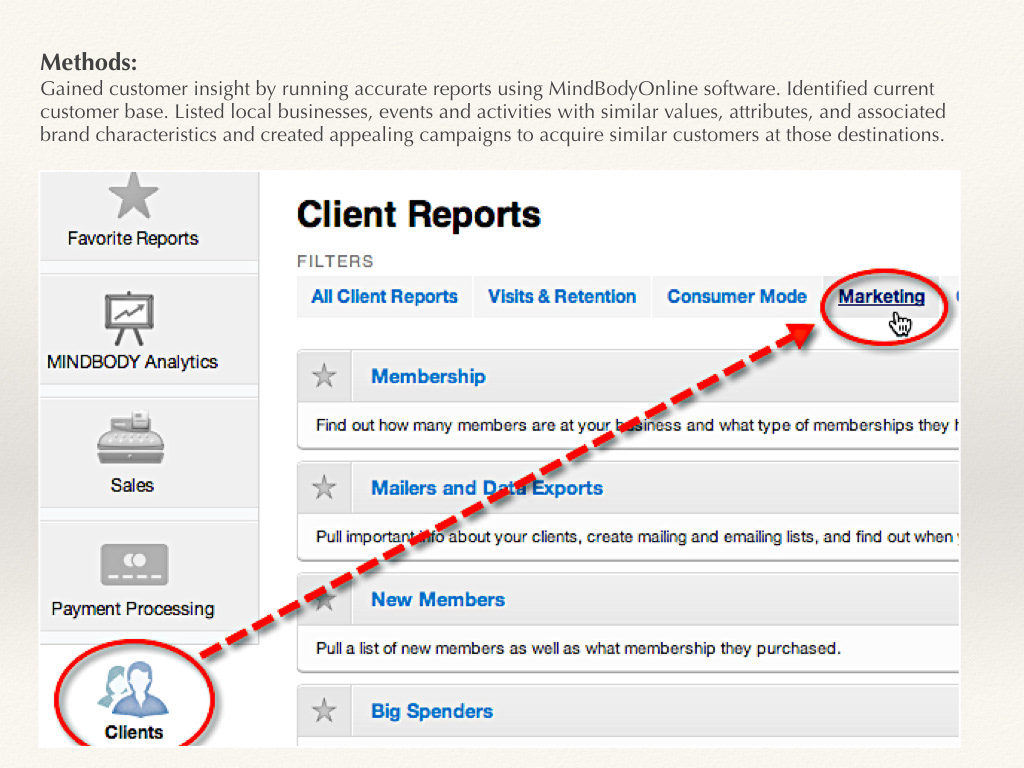Click the MINDBODY Analytics label
The image size is (1024, 768).
tap(133, 362)
